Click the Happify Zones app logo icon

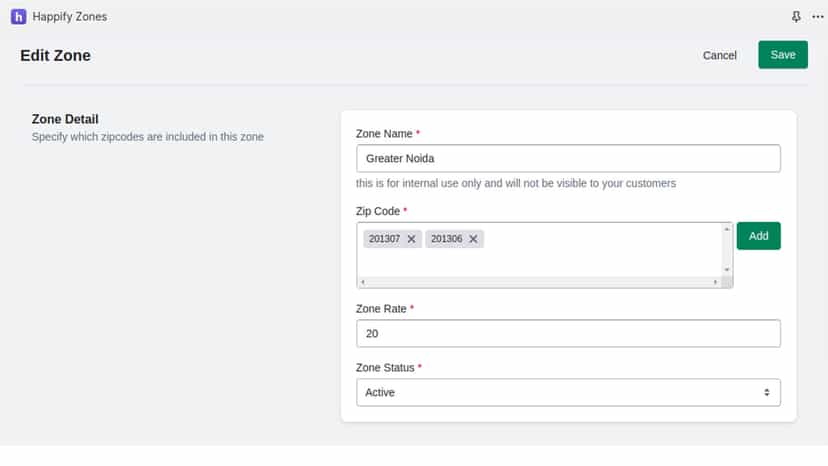coord(18,17)
